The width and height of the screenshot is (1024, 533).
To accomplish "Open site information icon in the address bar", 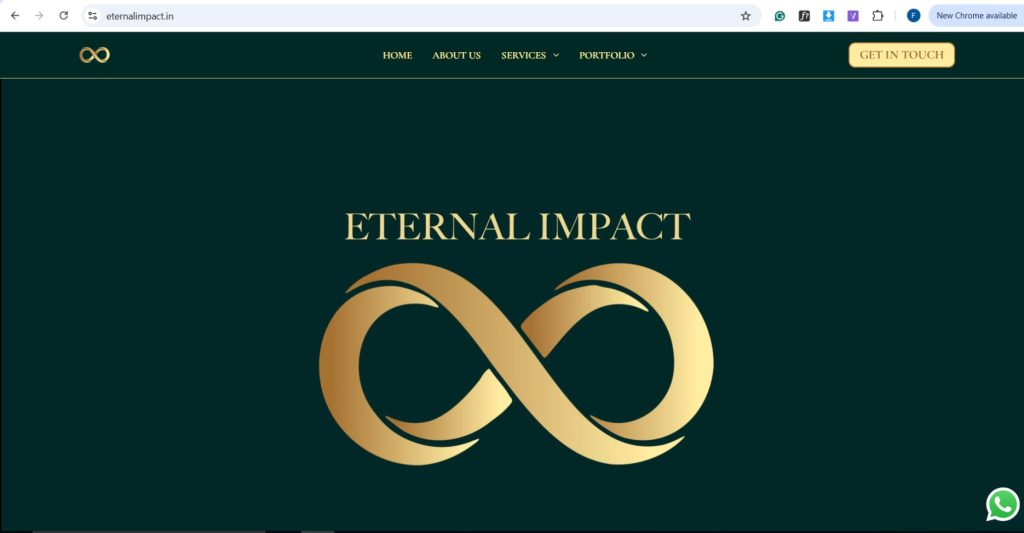I will click(x=93, y=16).
